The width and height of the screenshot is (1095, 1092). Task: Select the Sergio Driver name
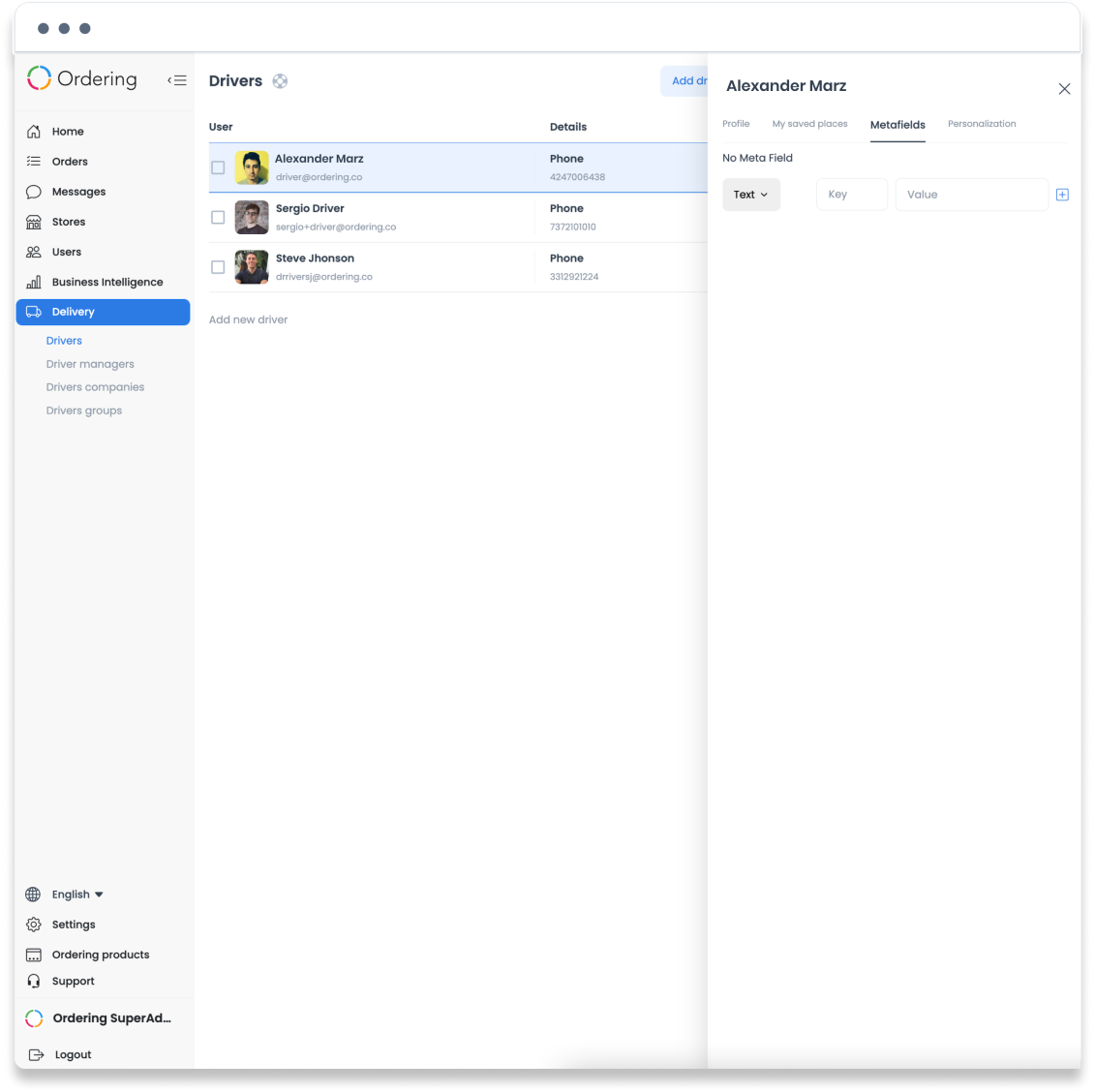click(310, 208)
